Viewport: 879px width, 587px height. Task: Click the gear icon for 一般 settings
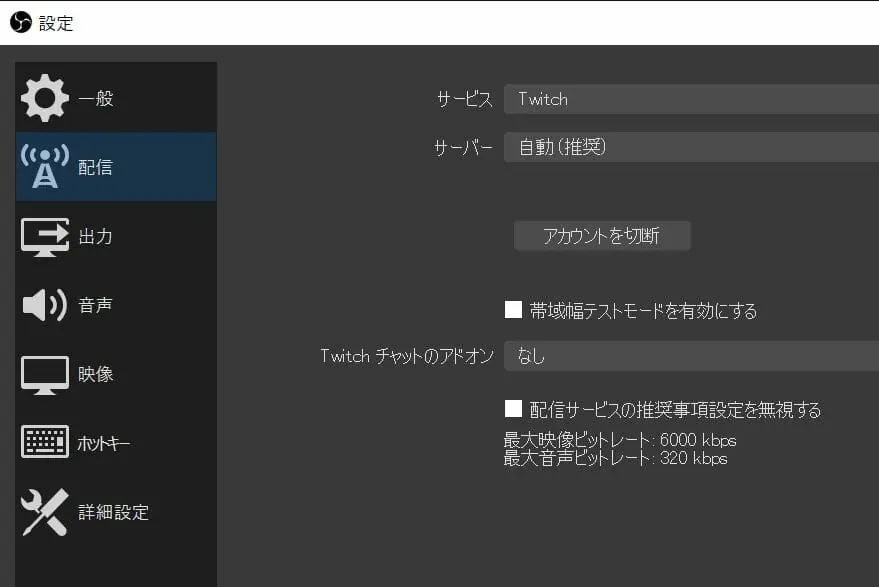pyautogui.click(x=45, y=97)
